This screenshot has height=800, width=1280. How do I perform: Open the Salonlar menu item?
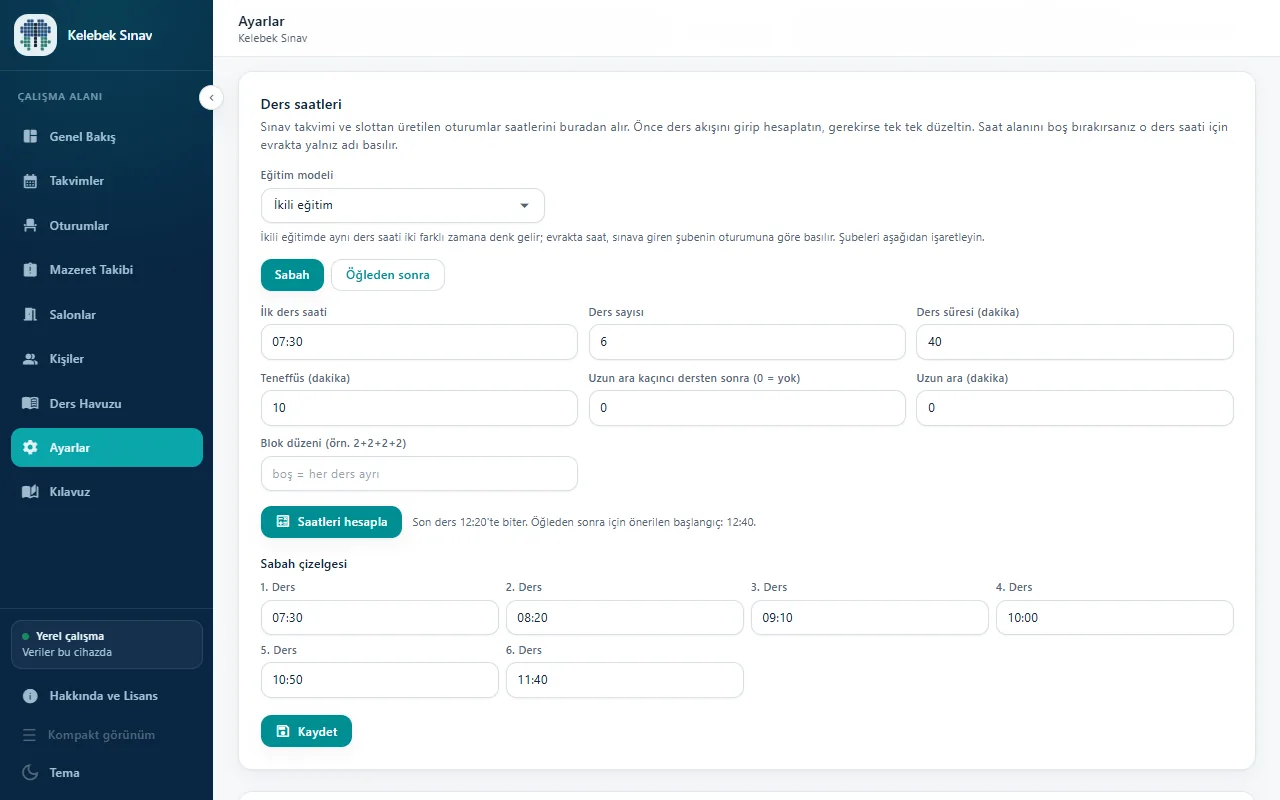click(107, 315)
